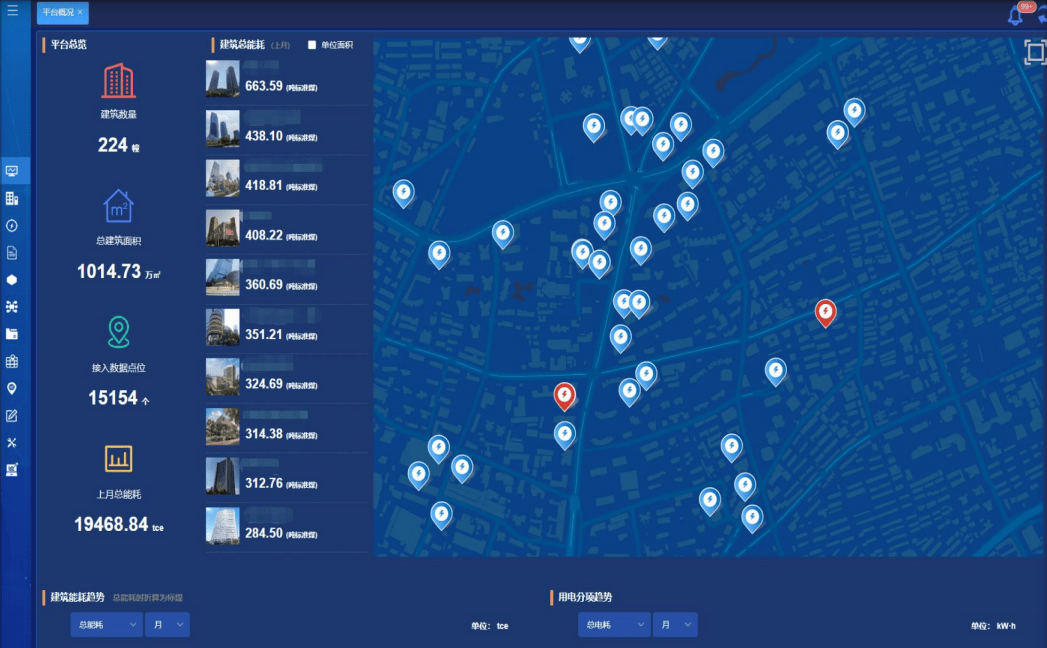The height and width of the screenshot is (648, 1047).
Task: Select the monitor dashboard sidebar icon
Action: click(x=12, y=171)
